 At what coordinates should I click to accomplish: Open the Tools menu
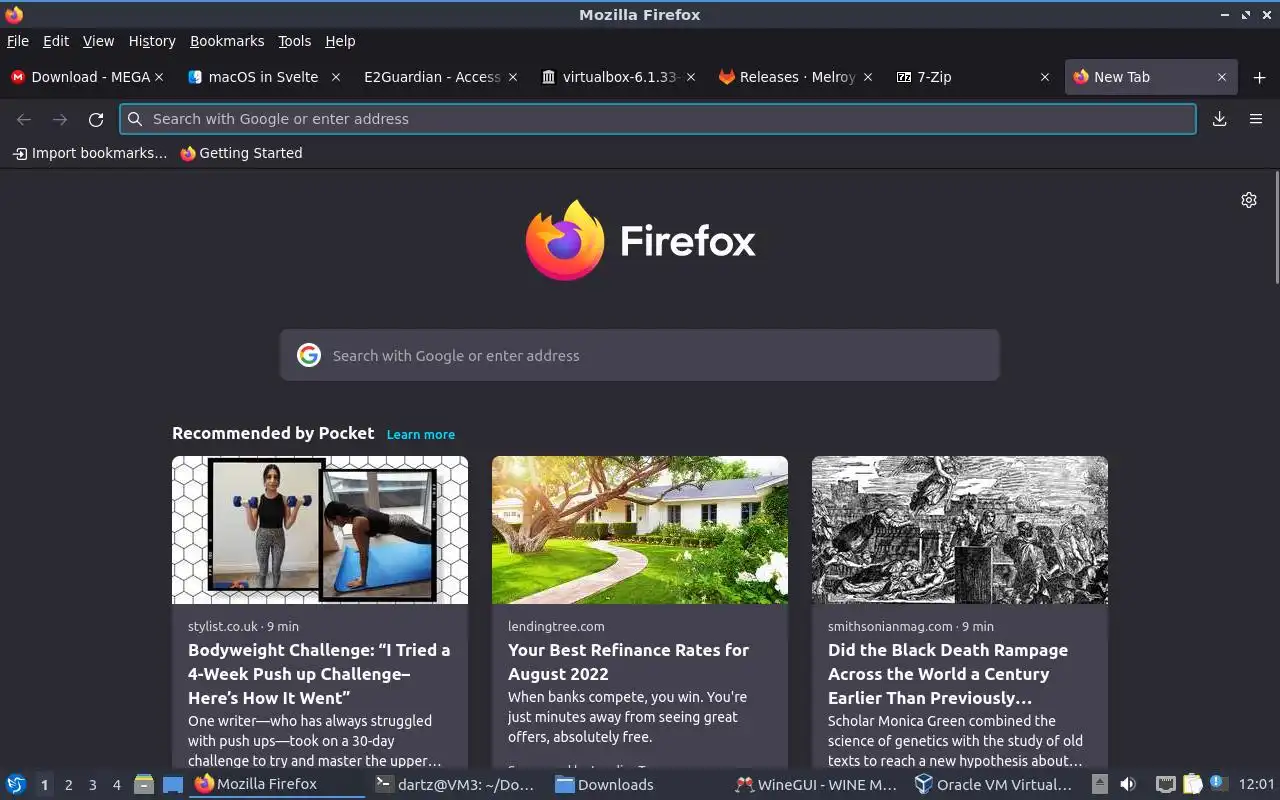point(295,41)
